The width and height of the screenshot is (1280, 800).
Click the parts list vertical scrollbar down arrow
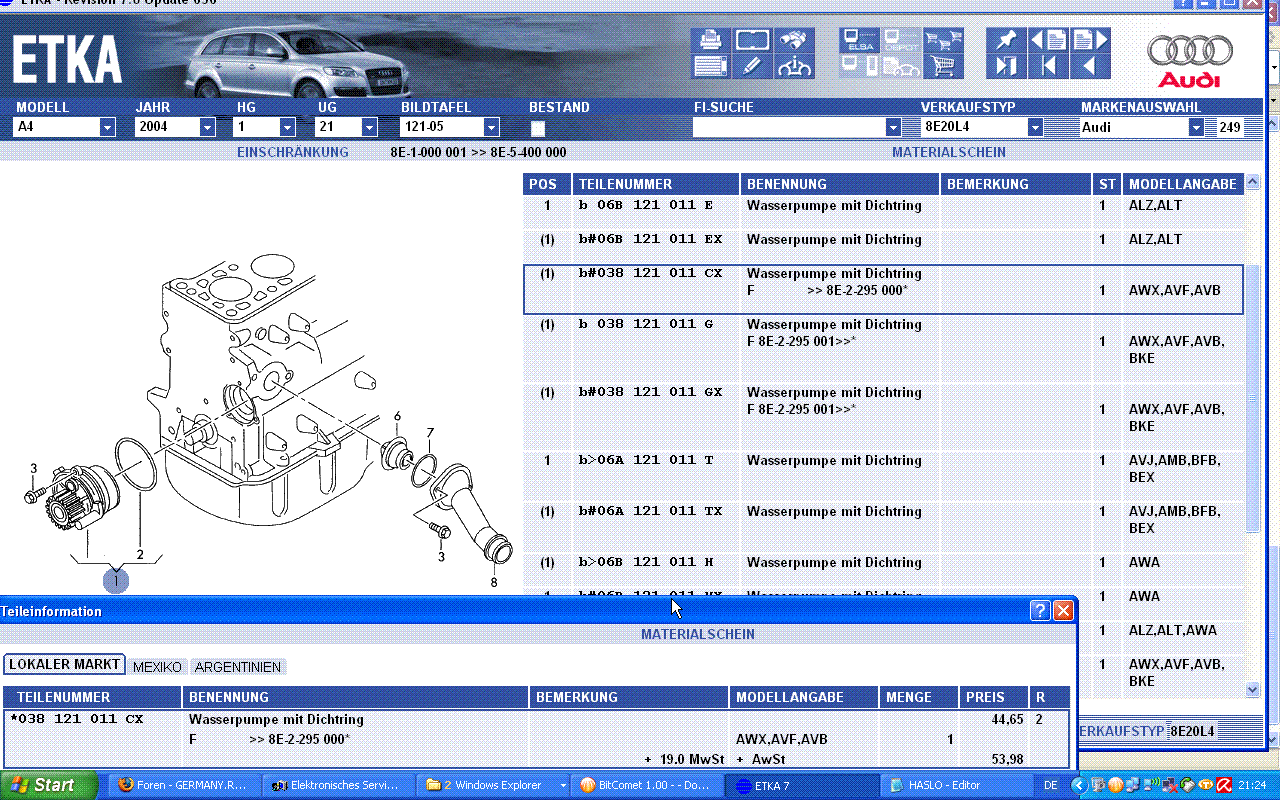tap(1253, 689)
